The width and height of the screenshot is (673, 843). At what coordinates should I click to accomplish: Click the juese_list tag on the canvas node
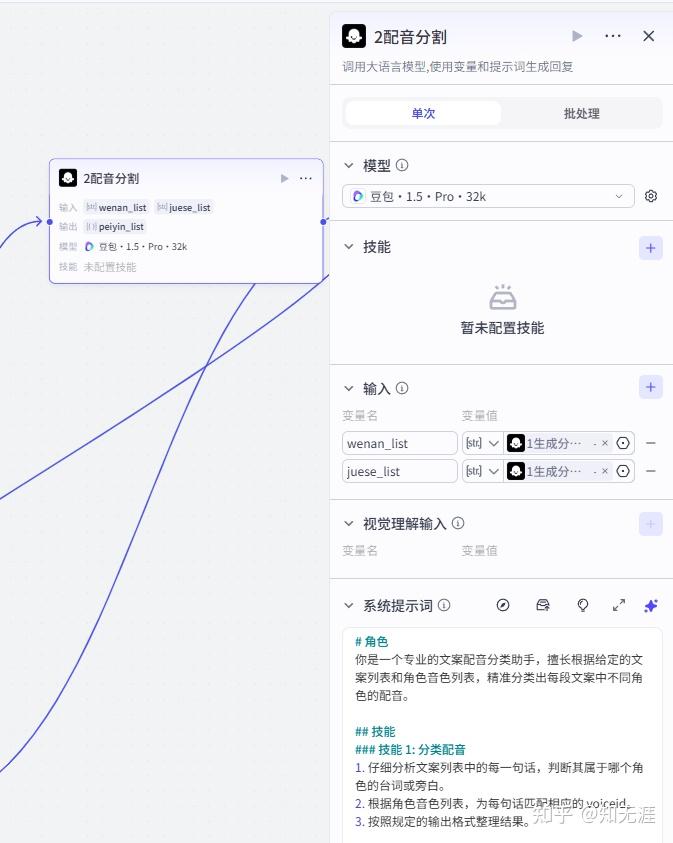click(x=184, y=207)
